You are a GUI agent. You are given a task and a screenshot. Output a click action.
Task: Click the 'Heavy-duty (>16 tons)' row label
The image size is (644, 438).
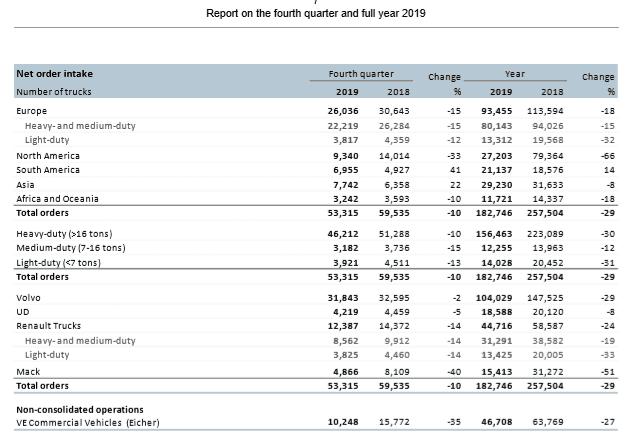(x=64, y=234)
